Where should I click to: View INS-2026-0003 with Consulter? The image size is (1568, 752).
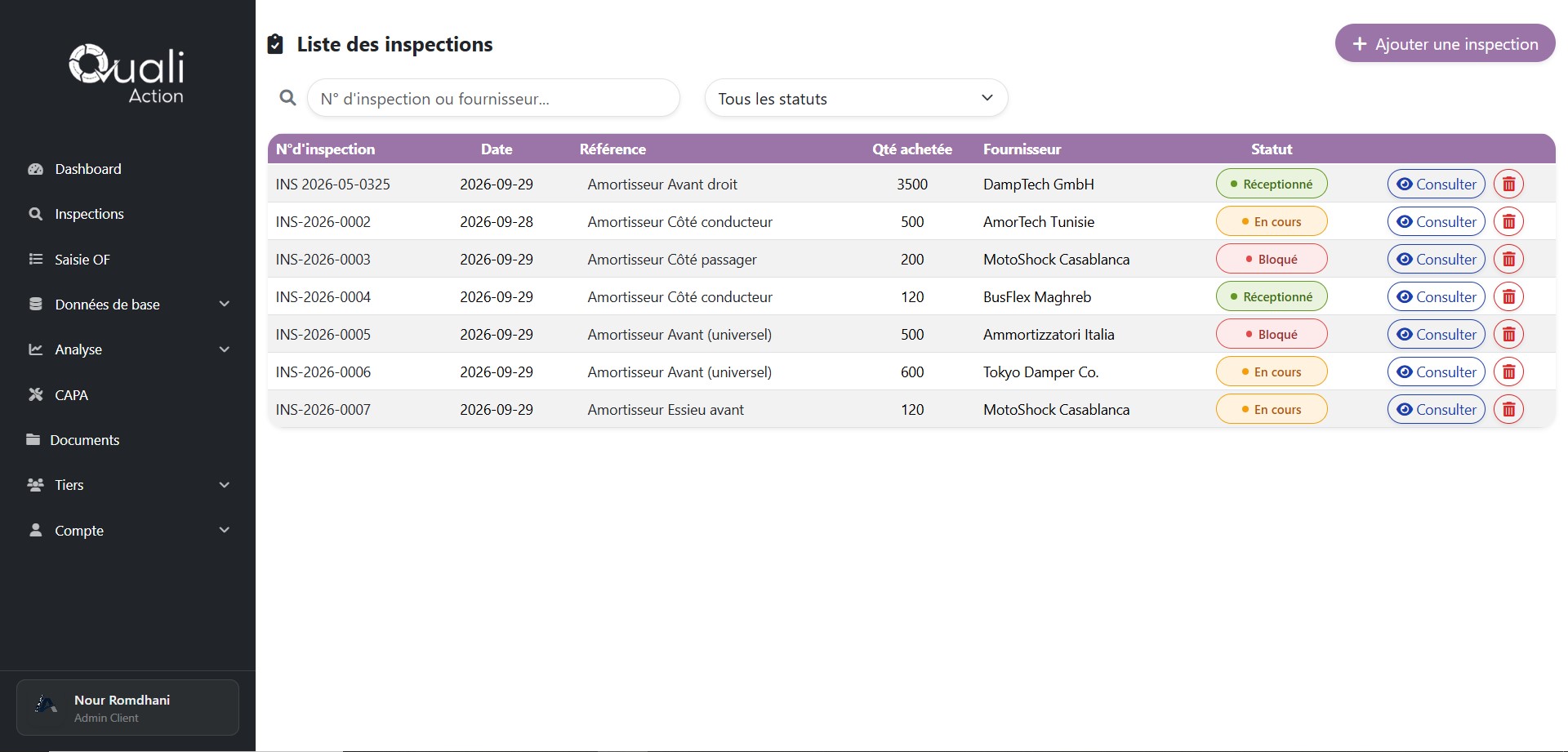1436,259
